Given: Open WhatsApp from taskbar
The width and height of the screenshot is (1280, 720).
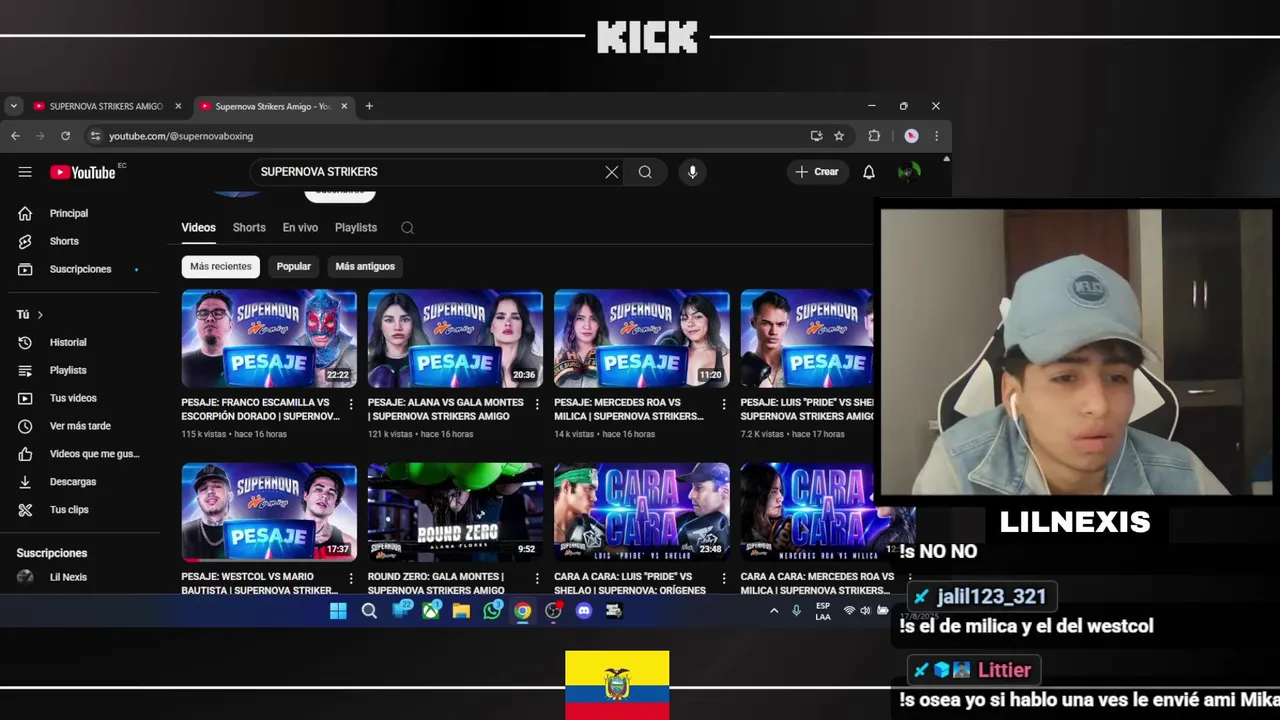Looking at the screenshot, I should point(492,611).
